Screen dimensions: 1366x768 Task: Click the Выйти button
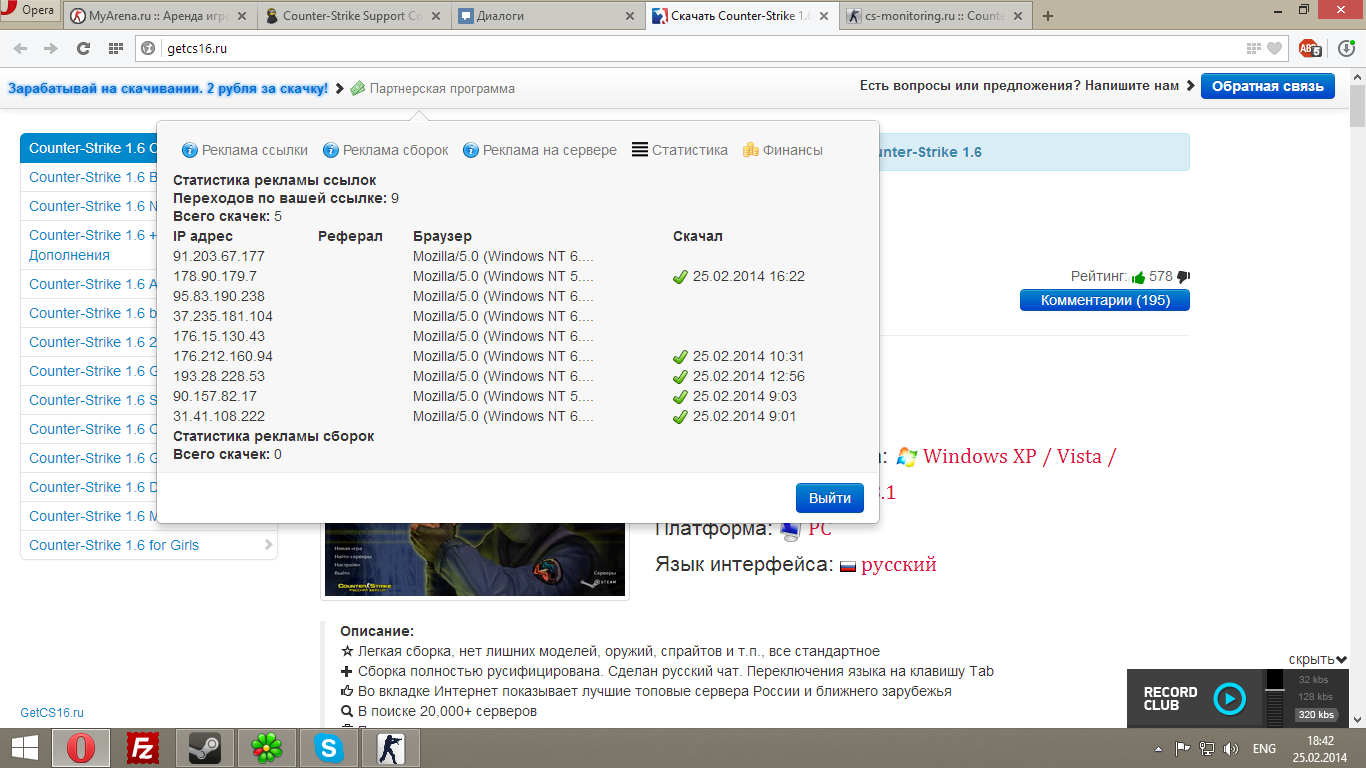point(830,498)
